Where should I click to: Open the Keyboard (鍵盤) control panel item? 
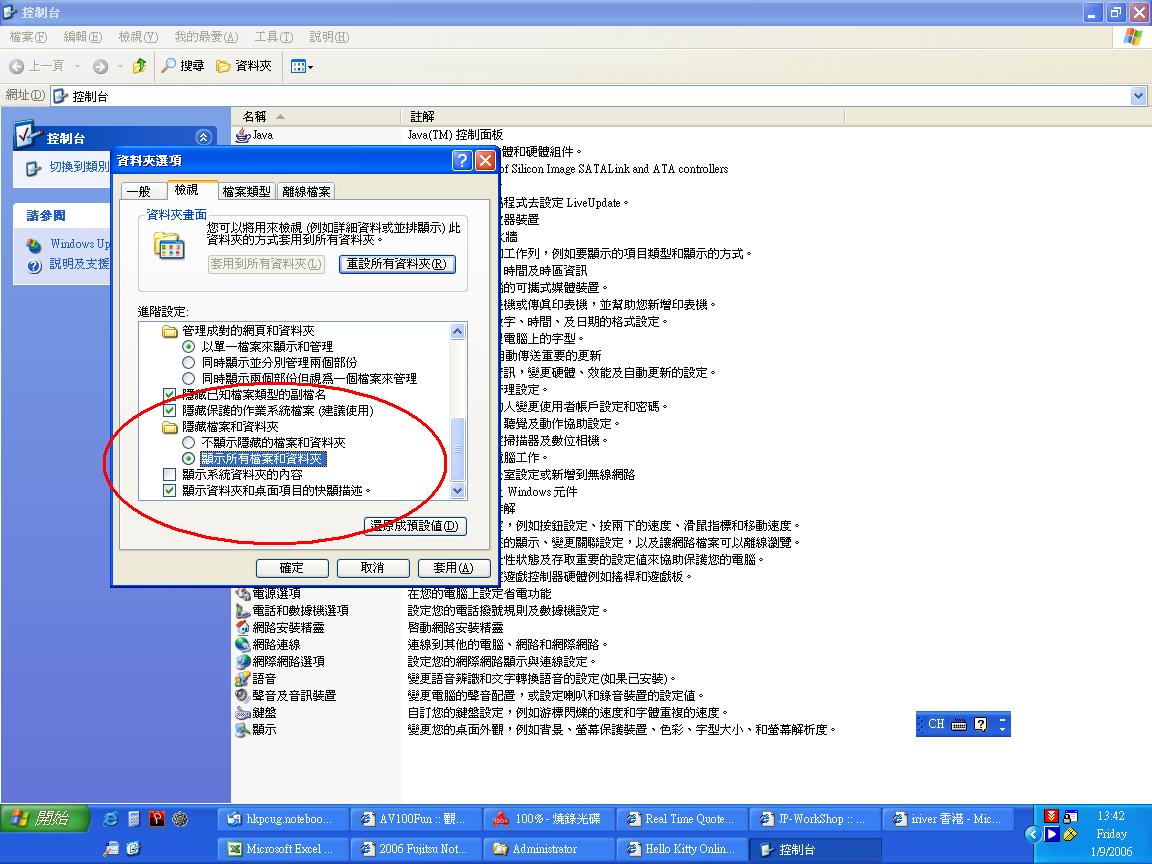tap(263, 712)
